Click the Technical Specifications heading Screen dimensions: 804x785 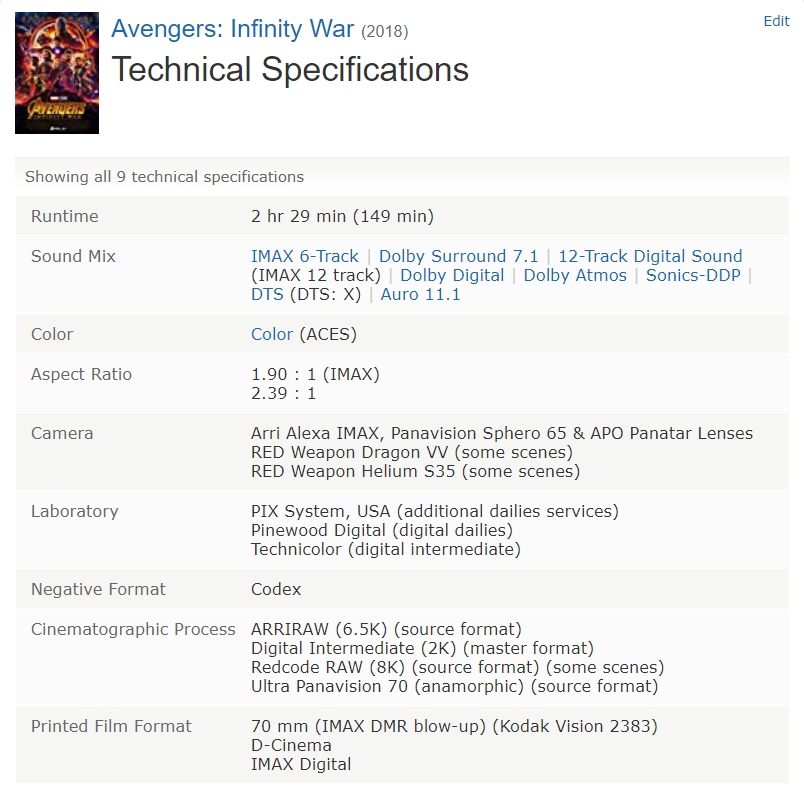click(290, 69)
